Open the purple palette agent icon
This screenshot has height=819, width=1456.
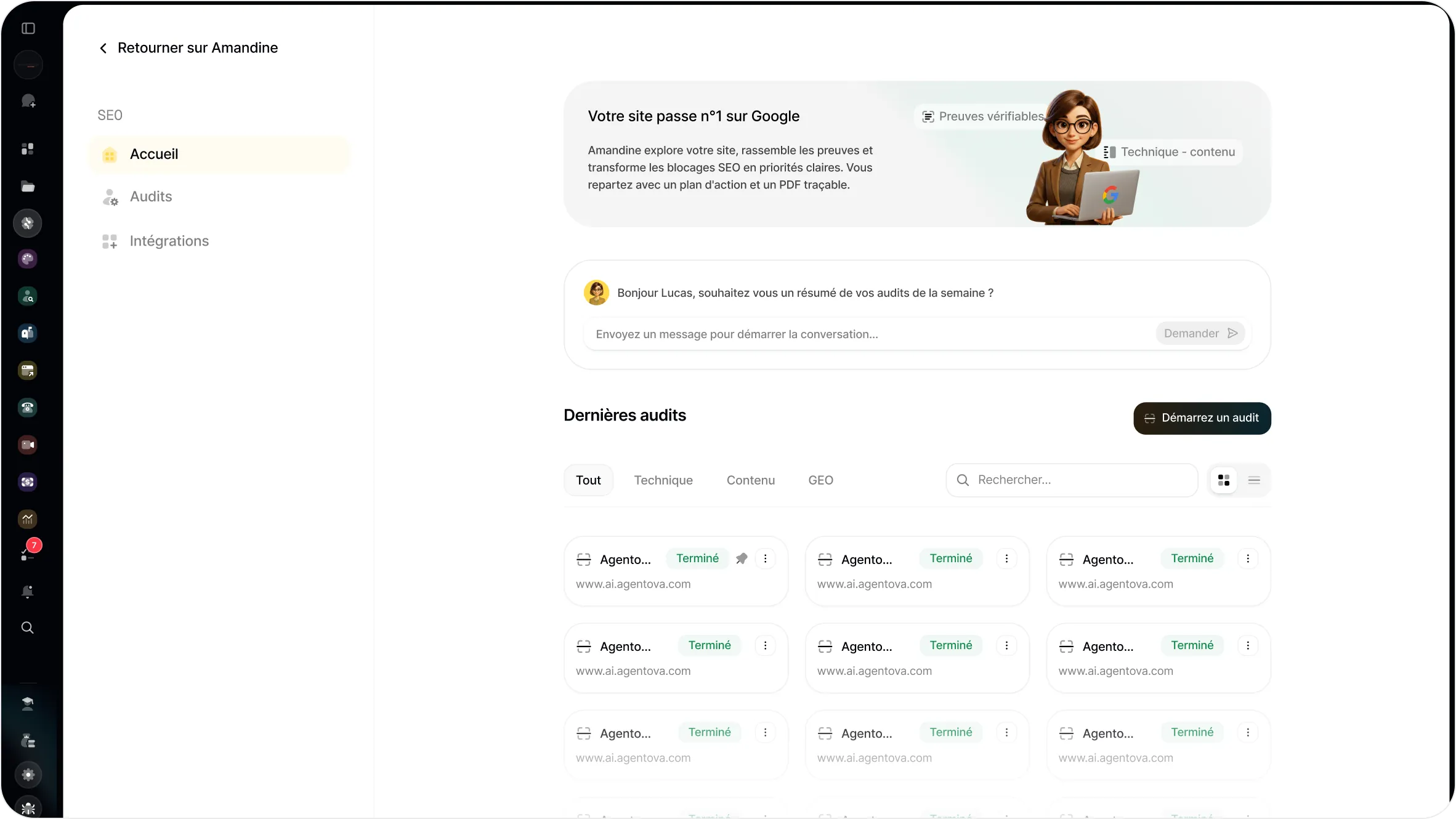coord(28,259)
